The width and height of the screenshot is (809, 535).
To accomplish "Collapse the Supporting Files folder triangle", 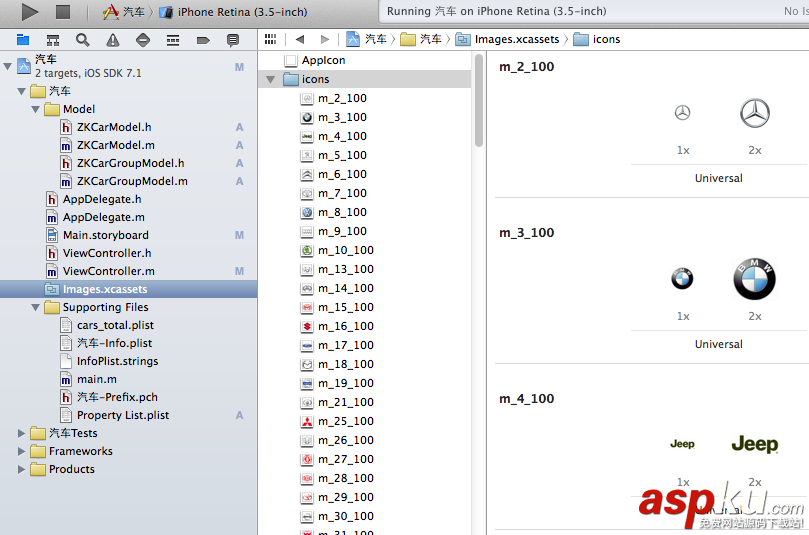I will coord(36,307).
